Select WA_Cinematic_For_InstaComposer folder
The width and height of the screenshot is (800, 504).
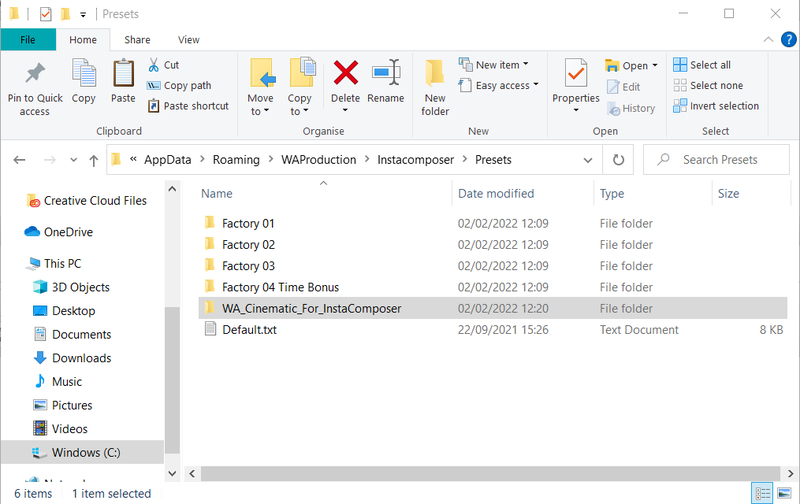(x=492, y=308)
